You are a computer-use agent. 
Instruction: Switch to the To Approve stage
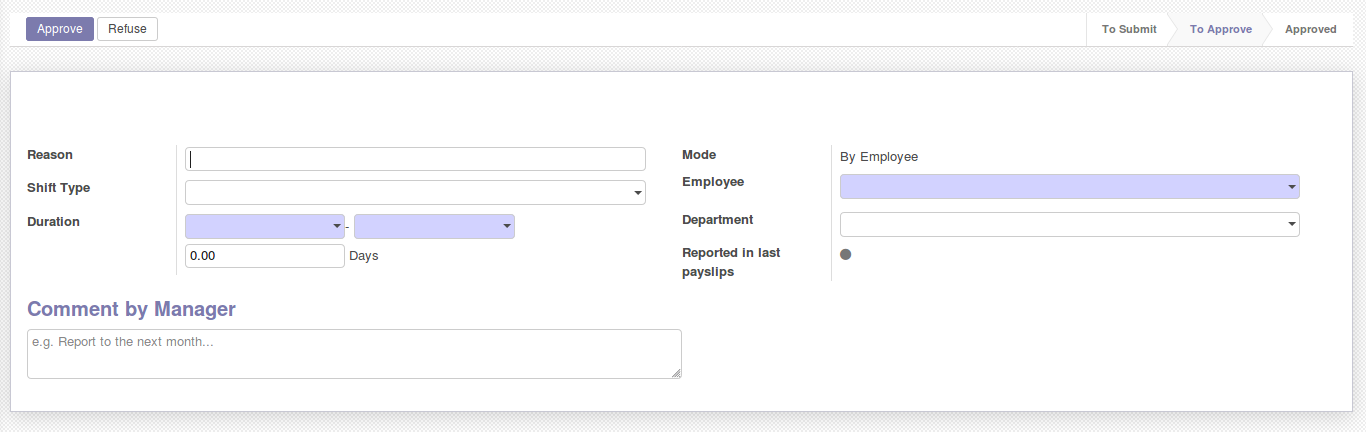click(1220, 30)
